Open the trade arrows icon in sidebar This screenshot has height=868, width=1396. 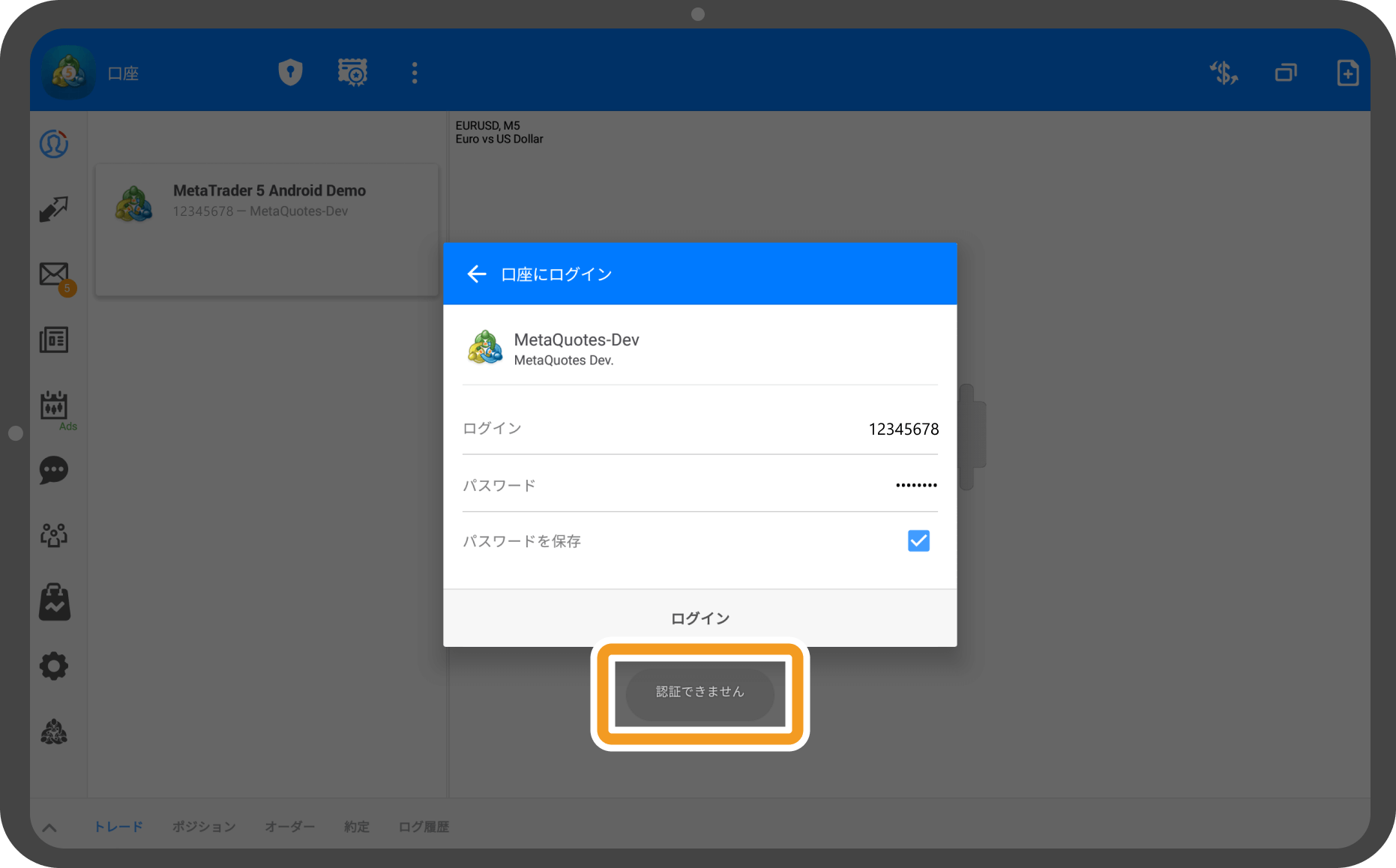click(x=54, y=209)
